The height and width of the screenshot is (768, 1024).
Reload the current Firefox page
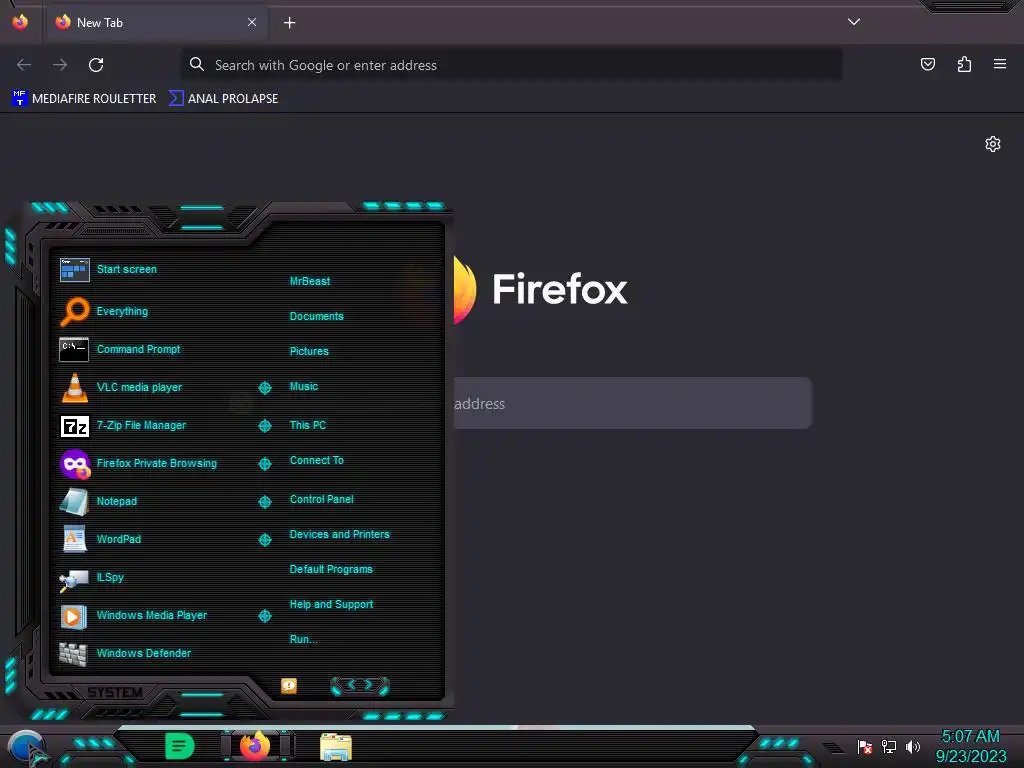click(96, 65)
